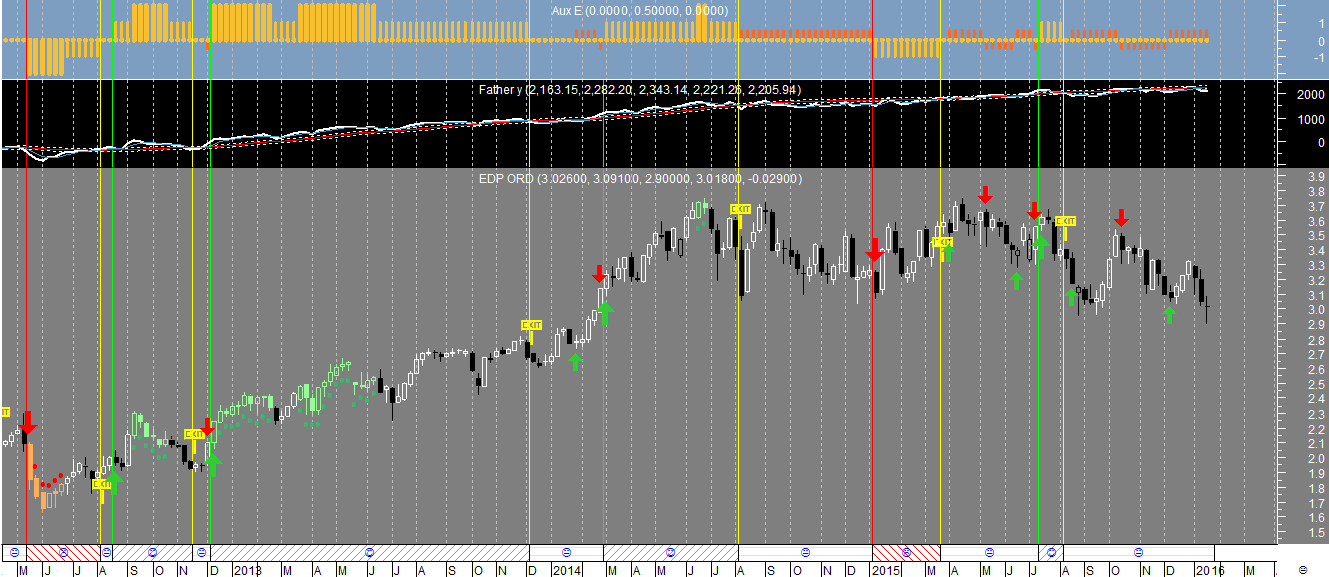Click the 2015 year label on time axis
This screenshot has height=577, width=1329.
(886, 570)
